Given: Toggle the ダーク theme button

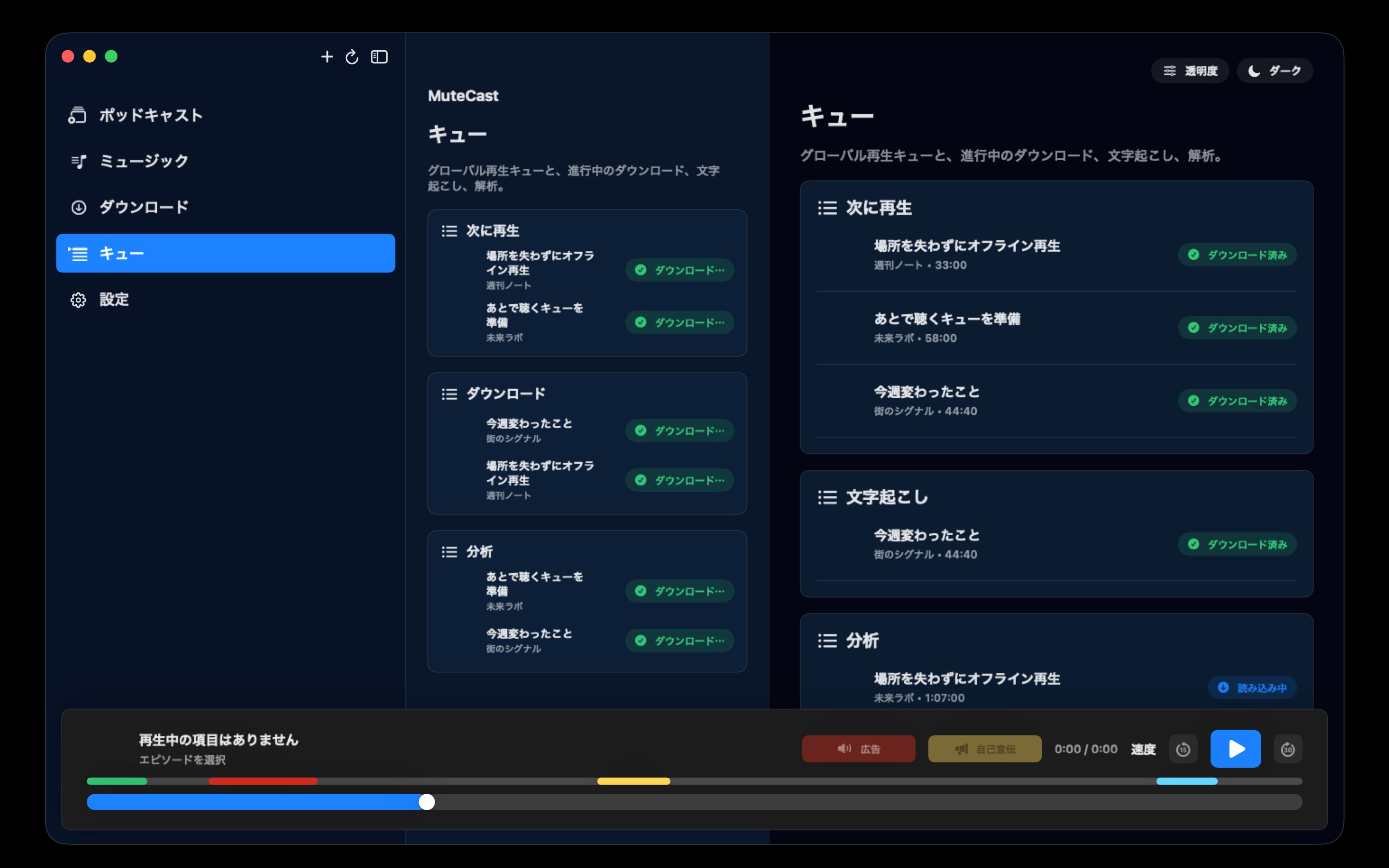Looking at the screenshot, I should pyautogui.click(x=1275, y=70).
